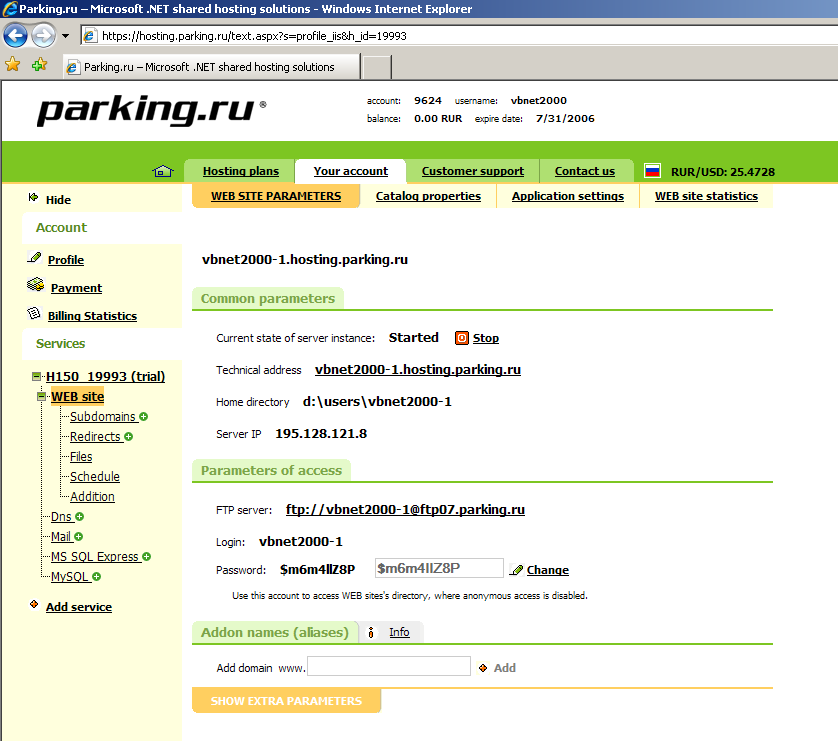Open Redirects in the services tree
Screen dimensions: 838x741
tap(95, 436)
